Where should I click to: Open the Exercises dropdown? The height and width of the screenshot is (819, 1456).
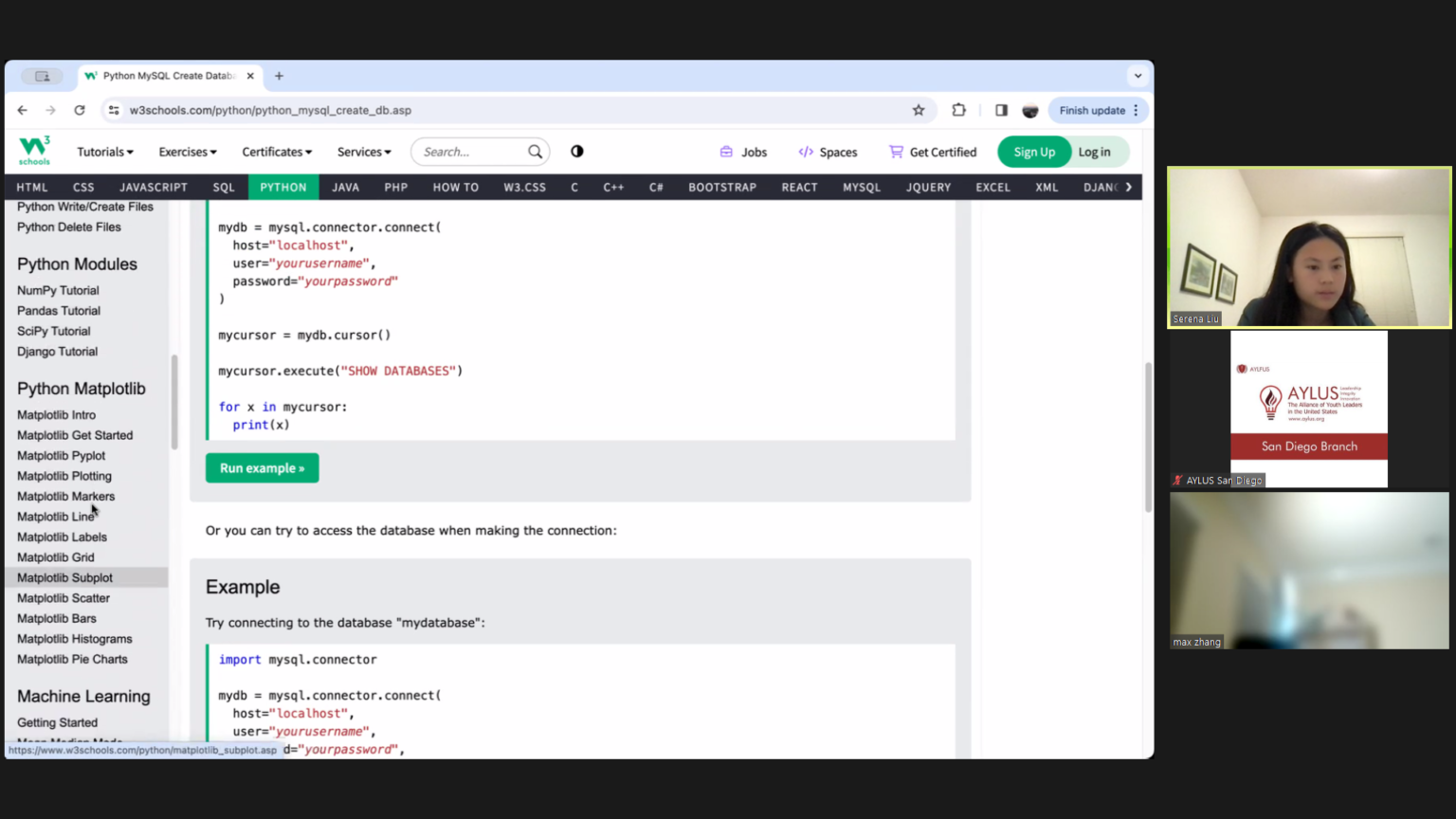tap(188, 152)
